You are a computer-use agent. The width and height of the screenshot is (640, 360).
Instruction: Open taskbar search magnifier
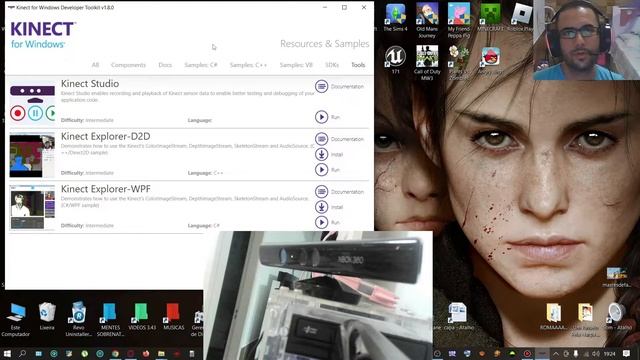click(22, 353)
